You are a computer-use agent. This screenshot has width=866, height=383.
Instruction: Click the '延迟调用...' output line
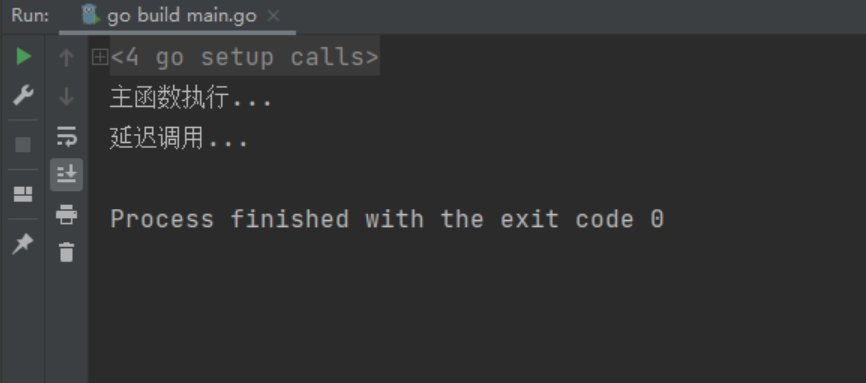(179, 138)
